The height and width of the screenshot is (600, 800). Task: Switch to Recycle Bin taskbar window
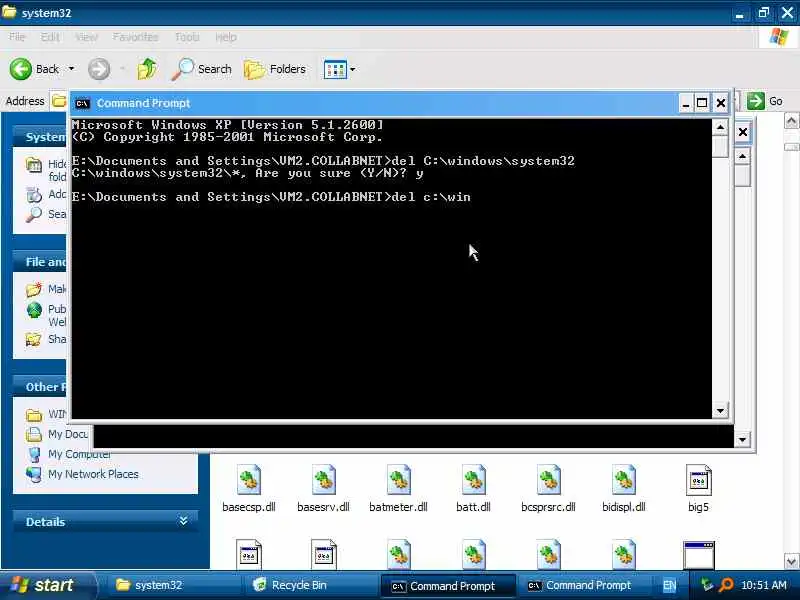(x=311, y=585)
